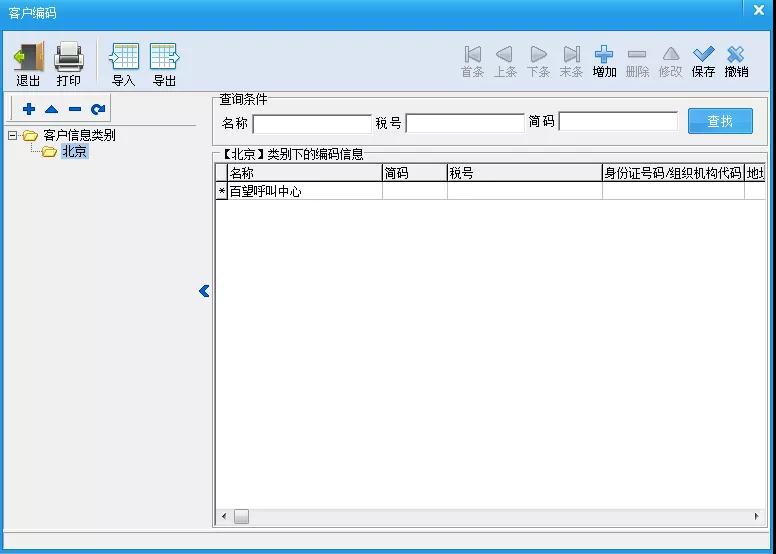This screenshot has width=776, height=554.
Task: Click the 税号 column header
Action: tap(525, 173)
